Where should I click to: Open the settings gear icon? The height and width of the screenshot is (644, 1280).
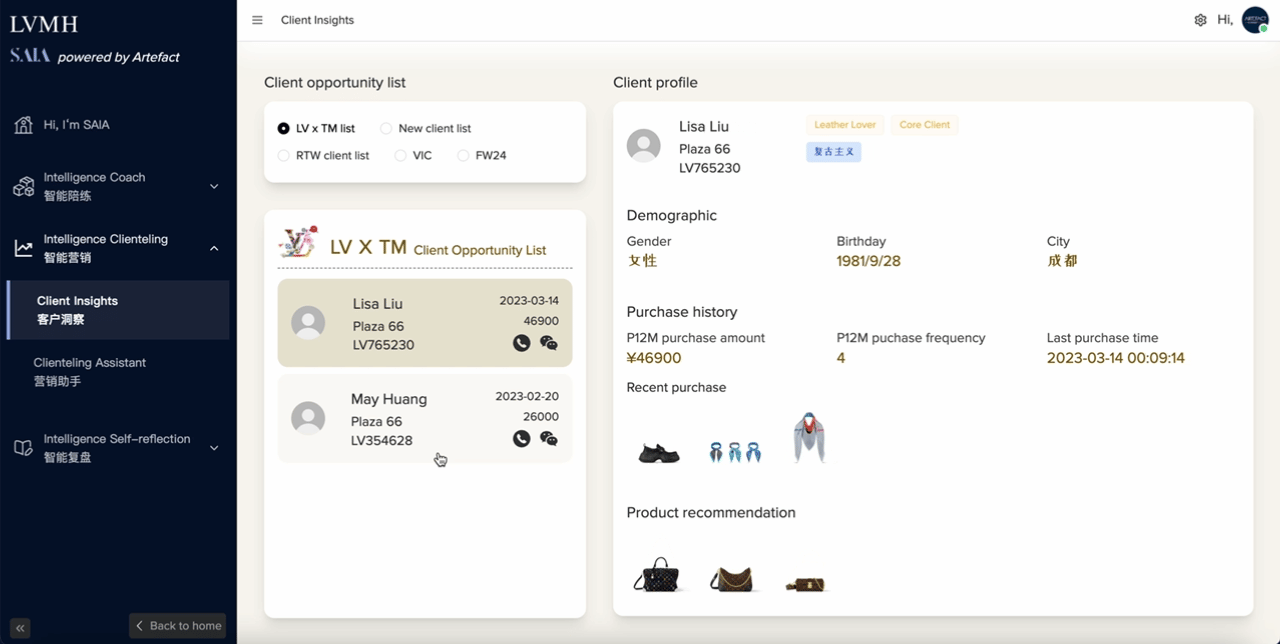point(1201,20)
